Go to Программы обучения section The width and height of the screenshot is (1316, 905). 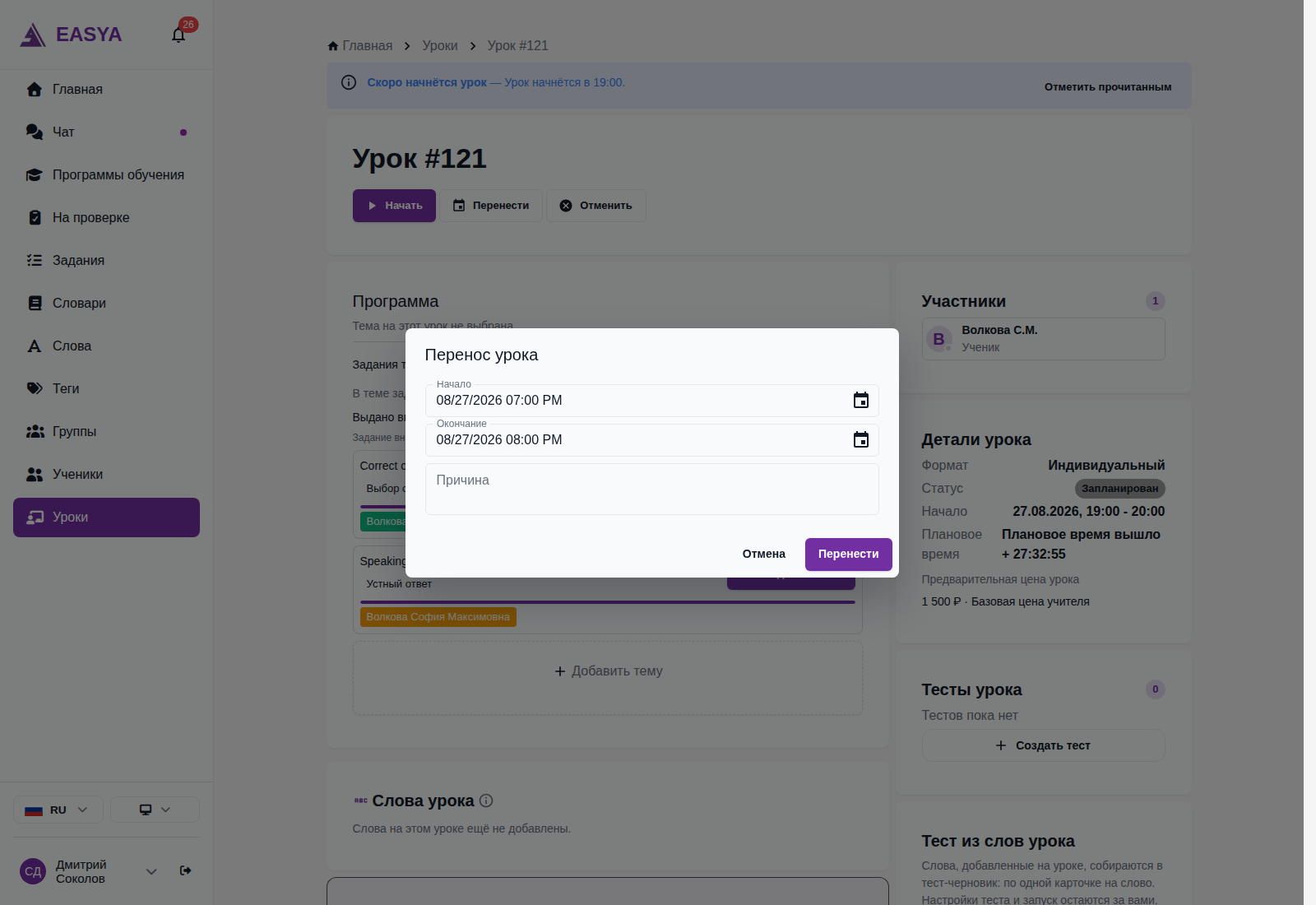click(106, 174)
